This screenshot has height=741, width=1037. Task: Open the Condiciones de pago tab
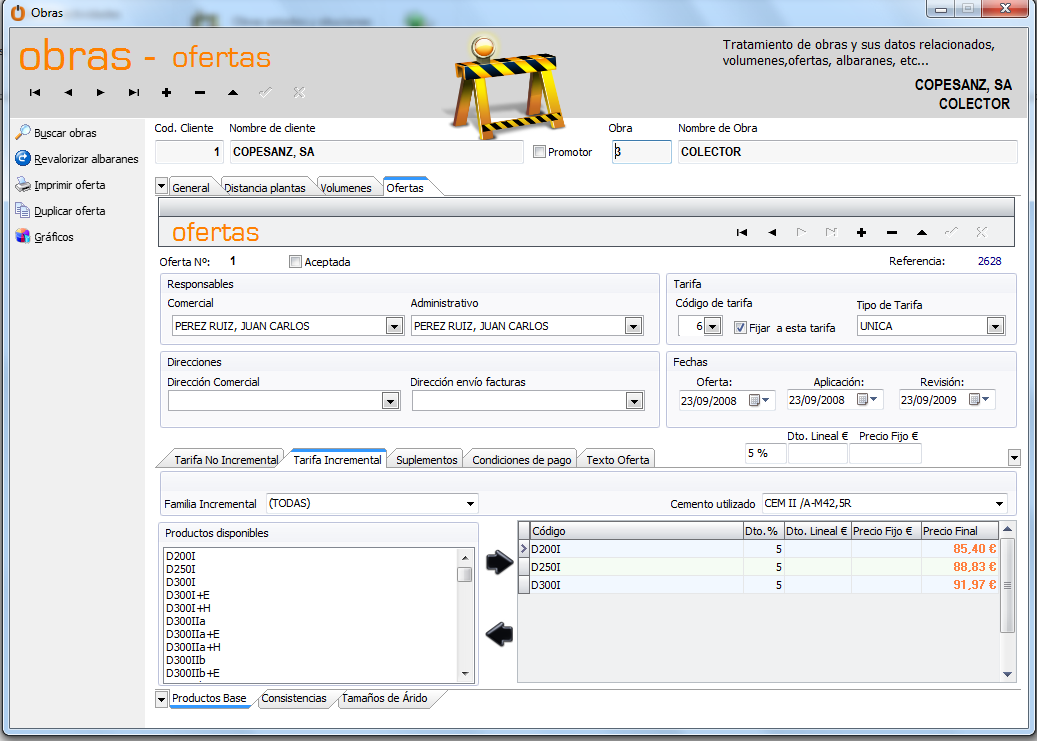pyautogui.click(x=521, y=460)
